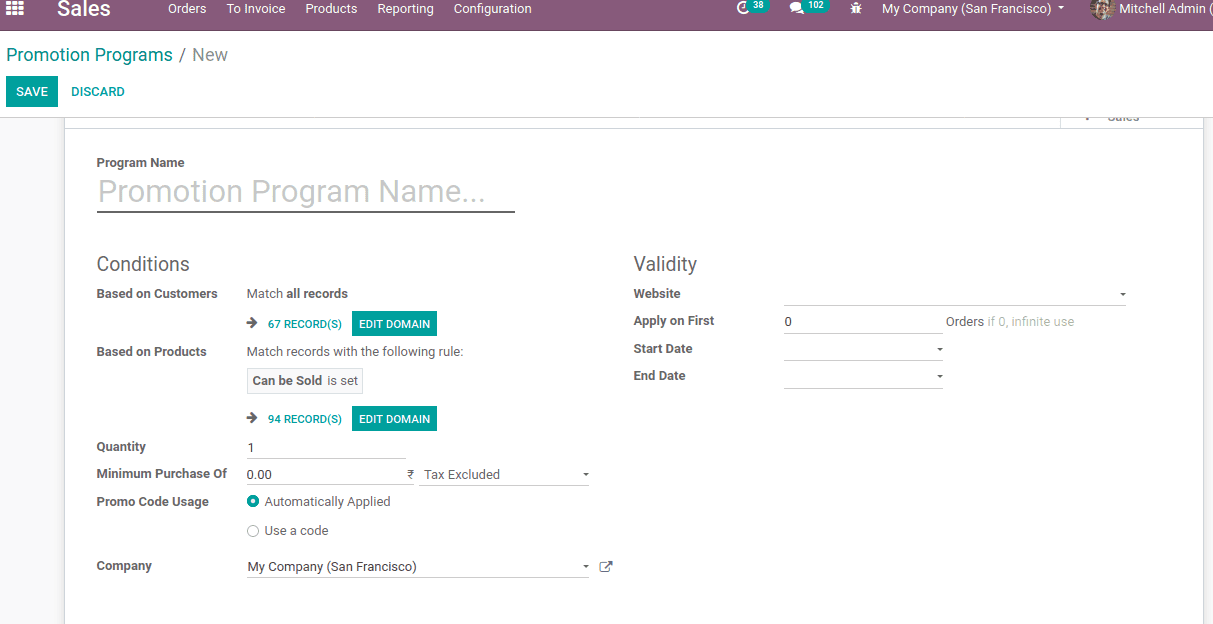The image size is (1213, 624).
Task: Click the Conditions section heading
Action: (x=143, y=264)
